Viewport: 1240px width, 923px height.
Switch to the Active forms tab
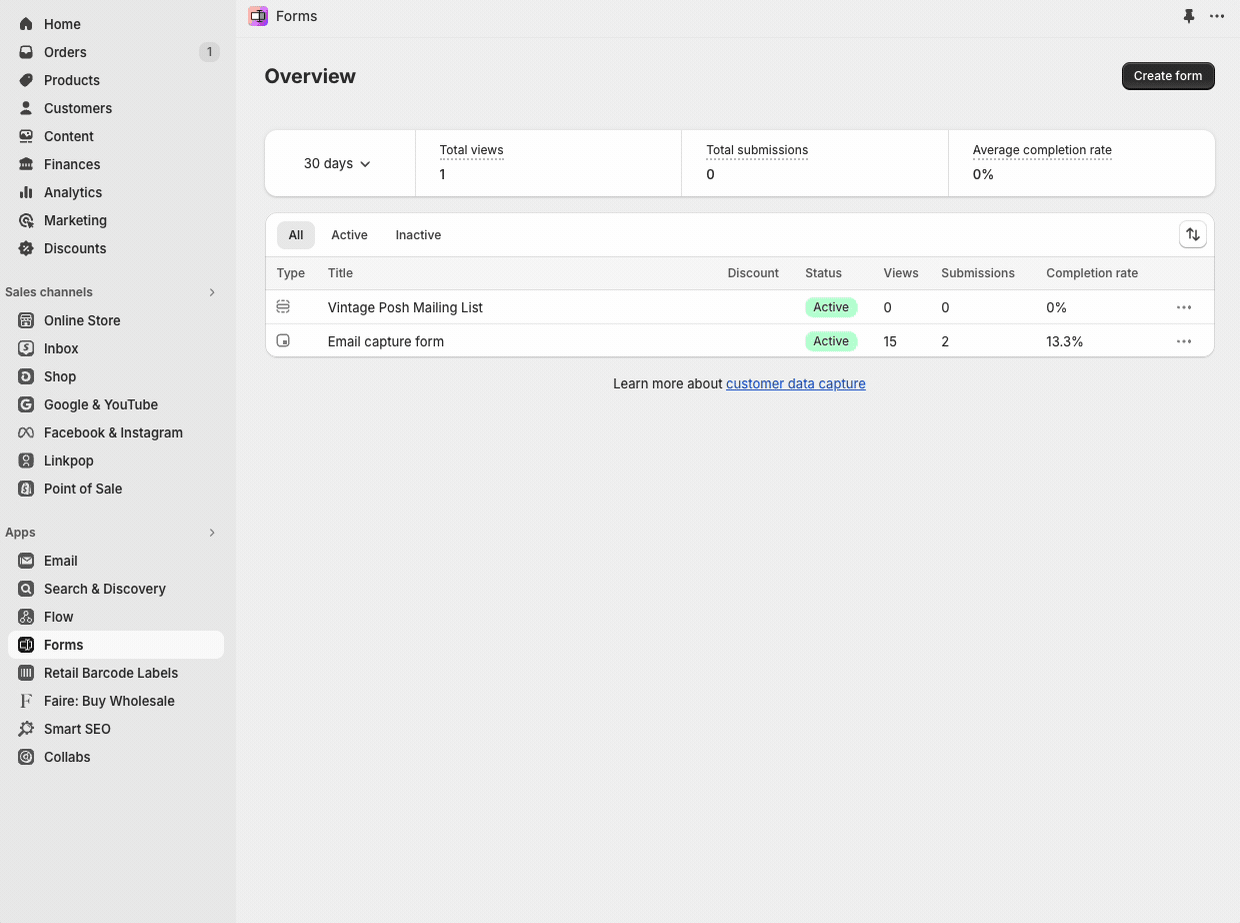(349, 234)
